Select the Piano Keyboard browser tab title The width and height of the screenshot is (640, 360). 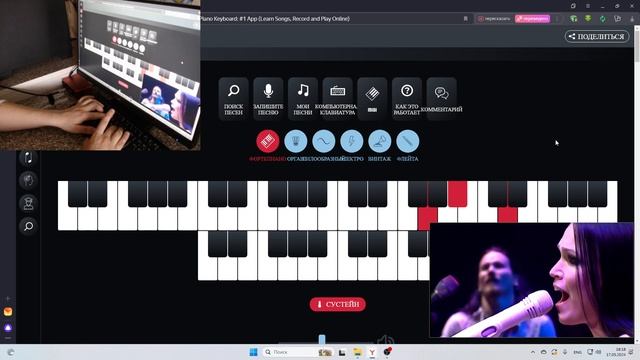[275, 19]
